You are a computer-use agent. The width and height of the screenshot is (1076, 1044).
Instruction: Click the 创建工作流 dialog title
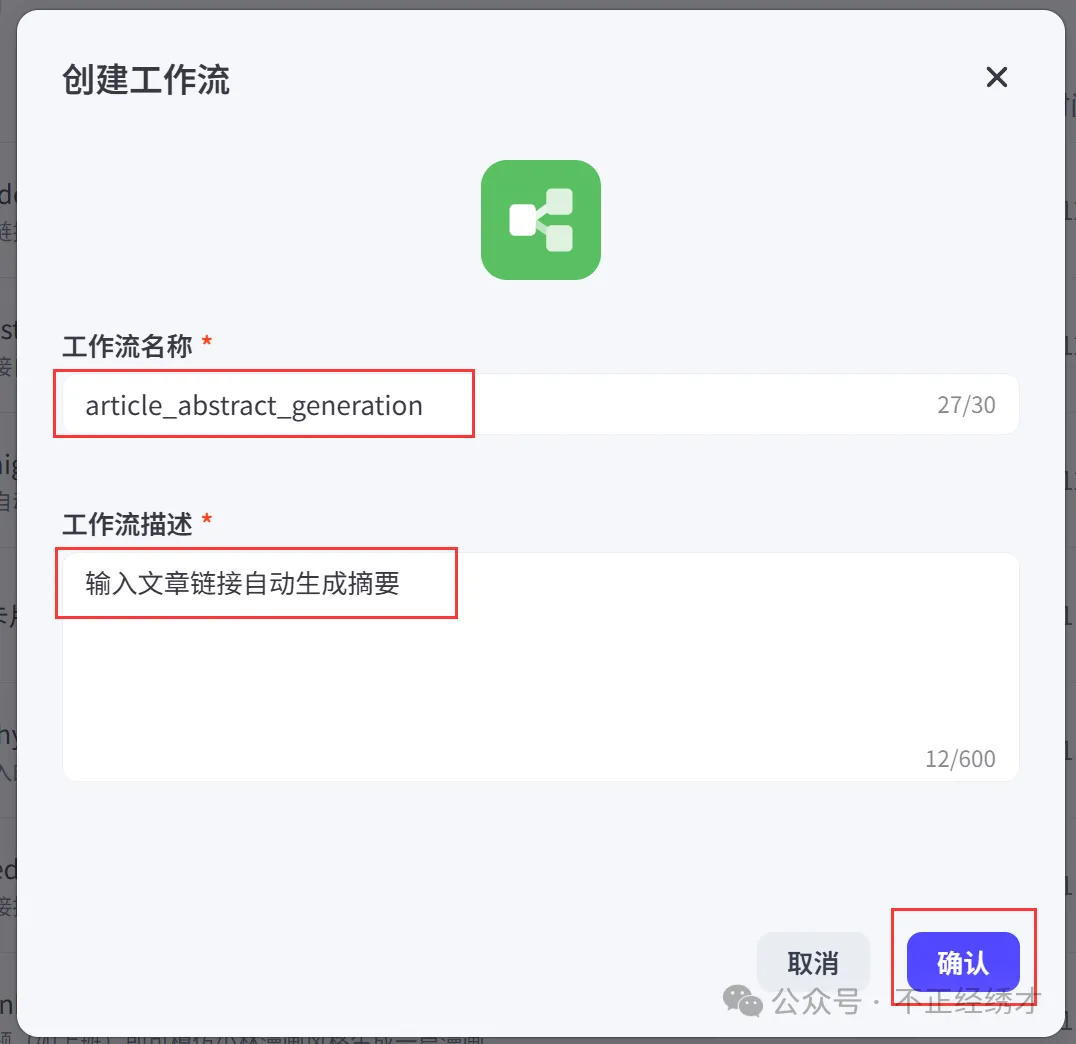pyautogui.click(x=145, y=80)
